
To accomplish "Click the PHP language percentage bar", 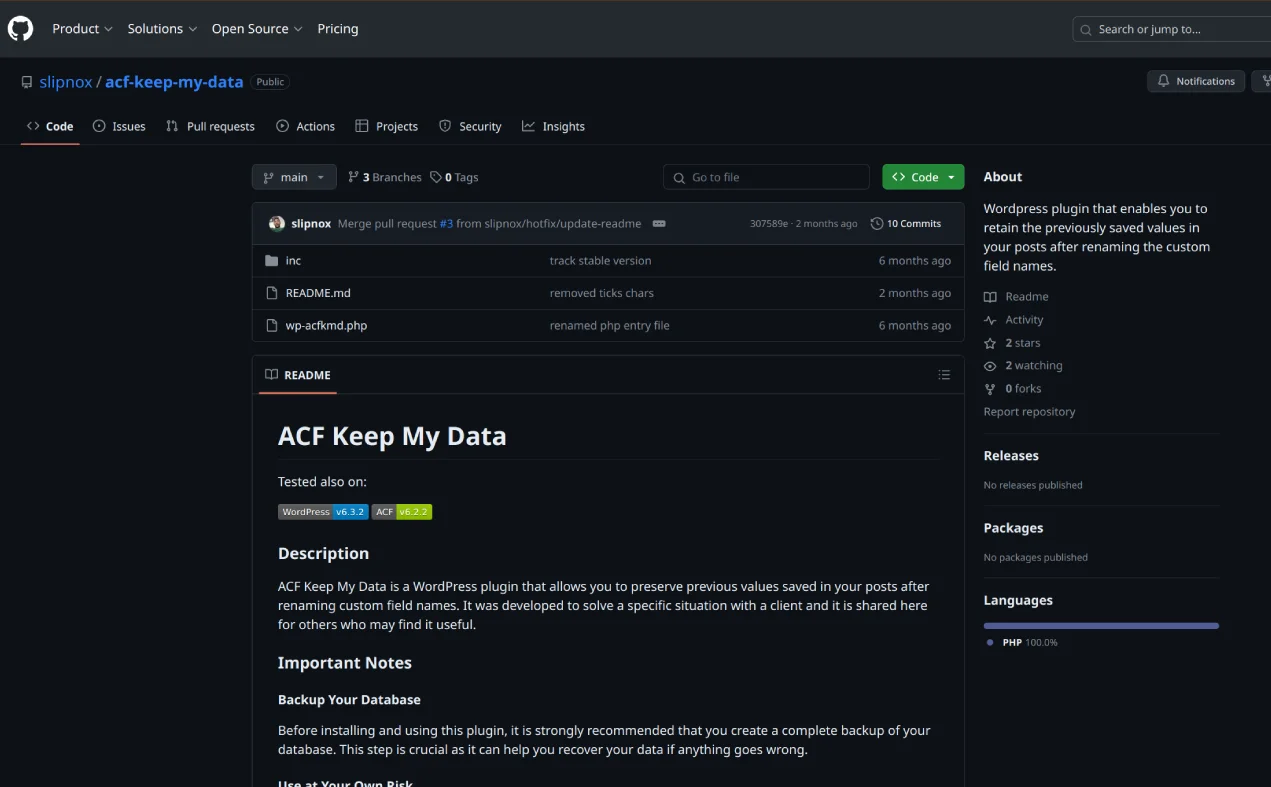I will (x=1101, y=626).
